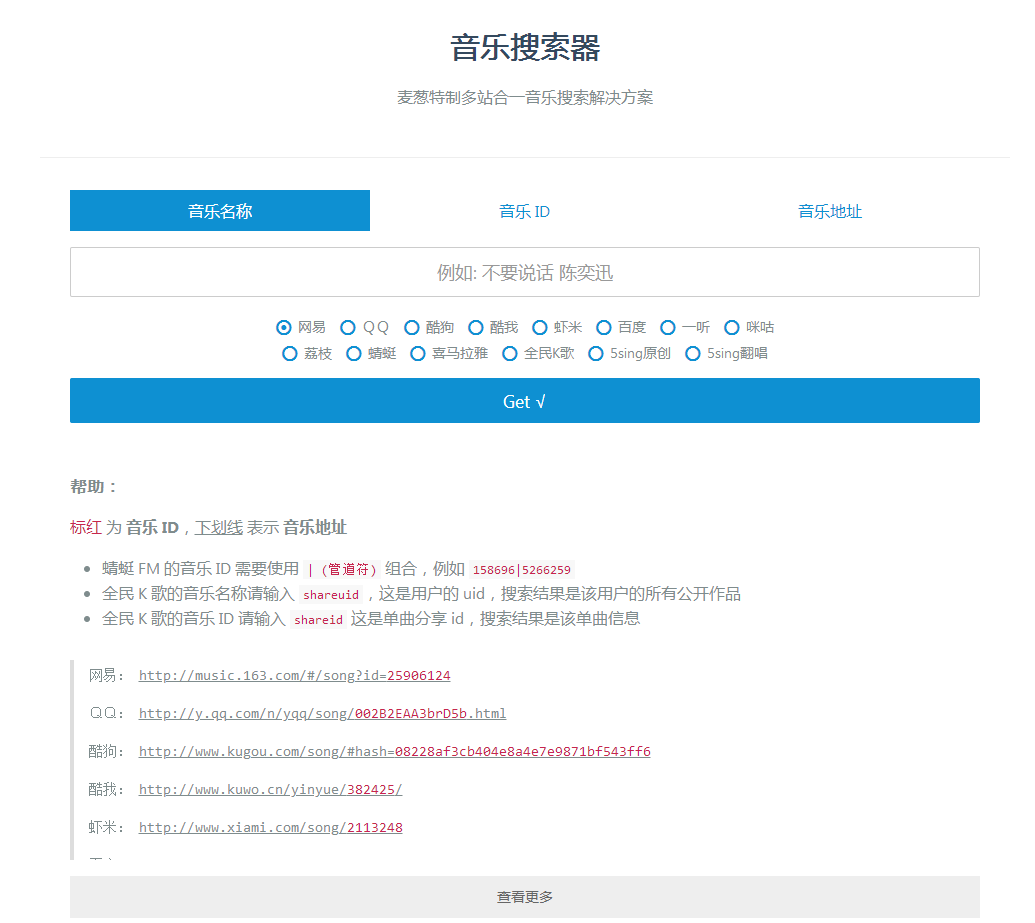
Task: Click the shareid code text
Action: pos(318,620)
